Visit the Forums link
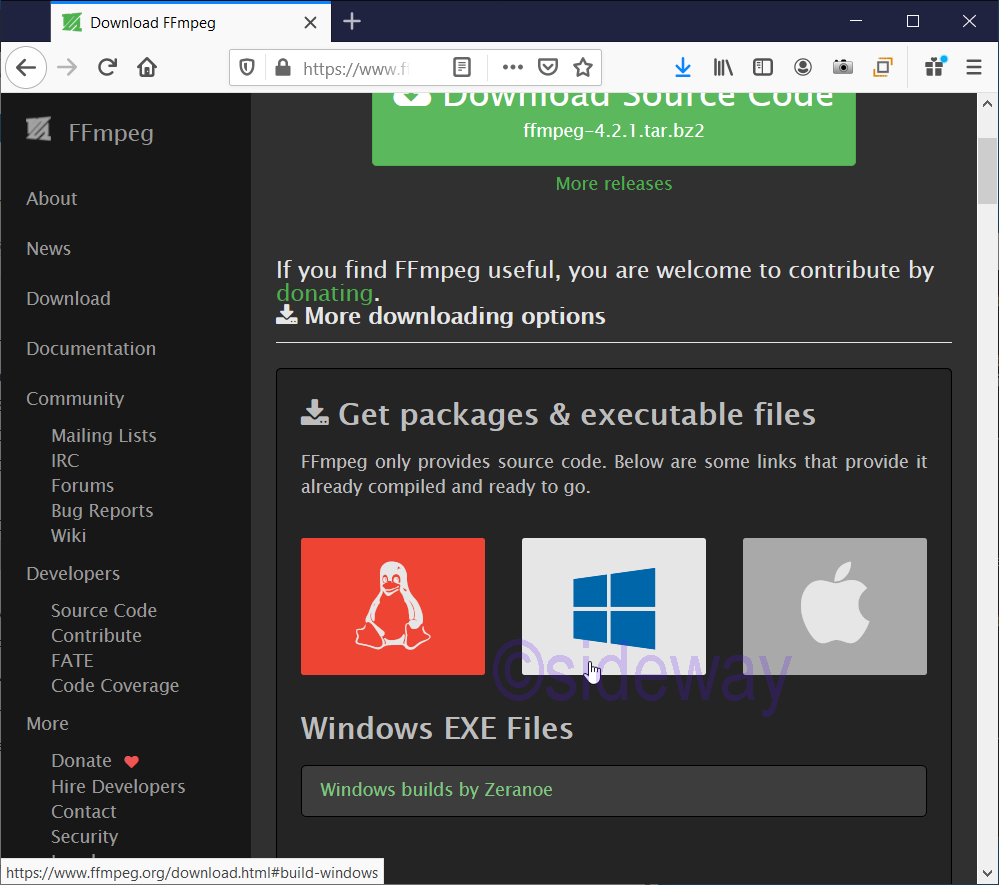 coord(83,486)
